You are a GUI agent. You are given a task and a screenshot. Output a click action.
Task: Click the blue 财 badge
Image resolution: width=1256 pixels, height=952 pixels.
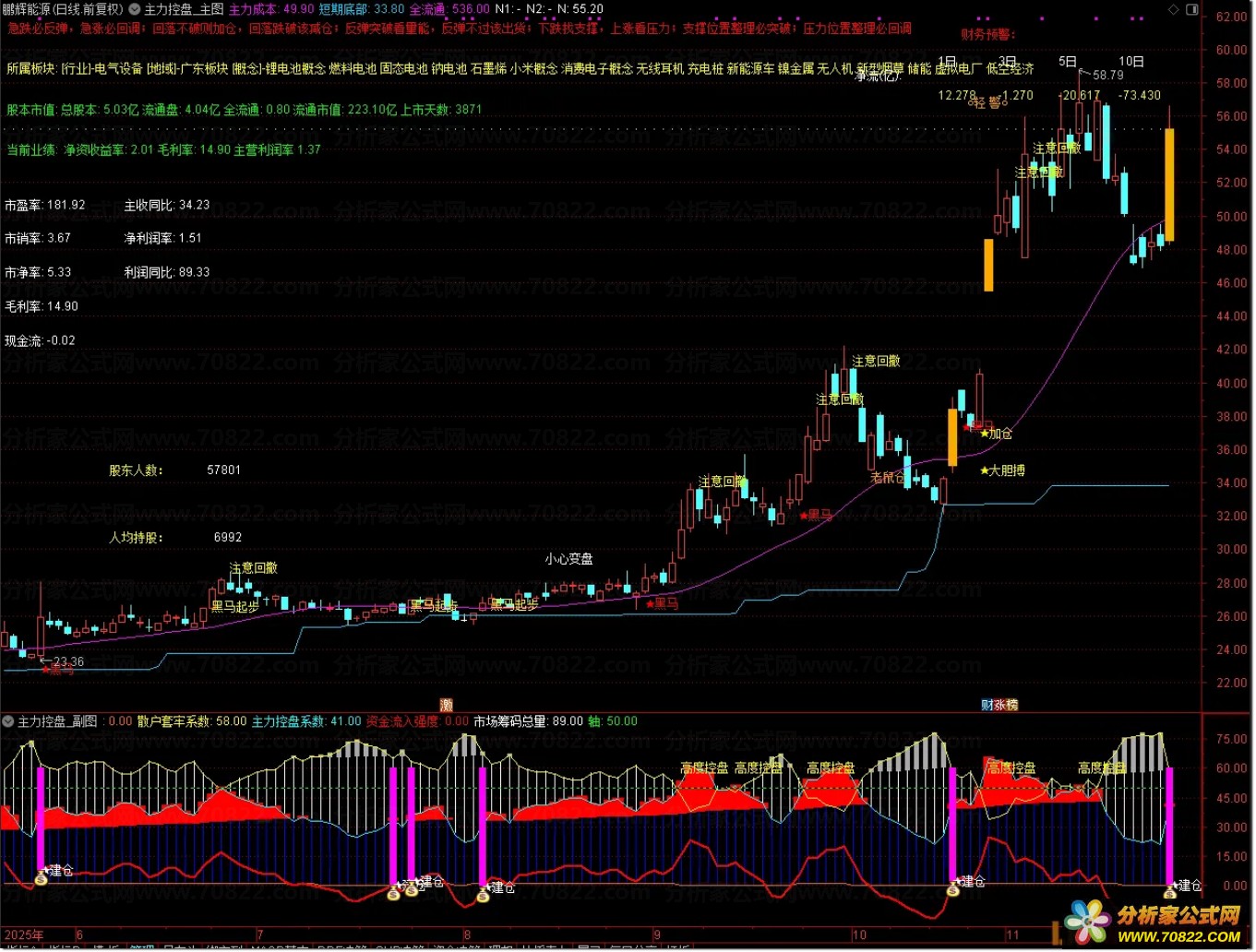(x=987, y=706)
